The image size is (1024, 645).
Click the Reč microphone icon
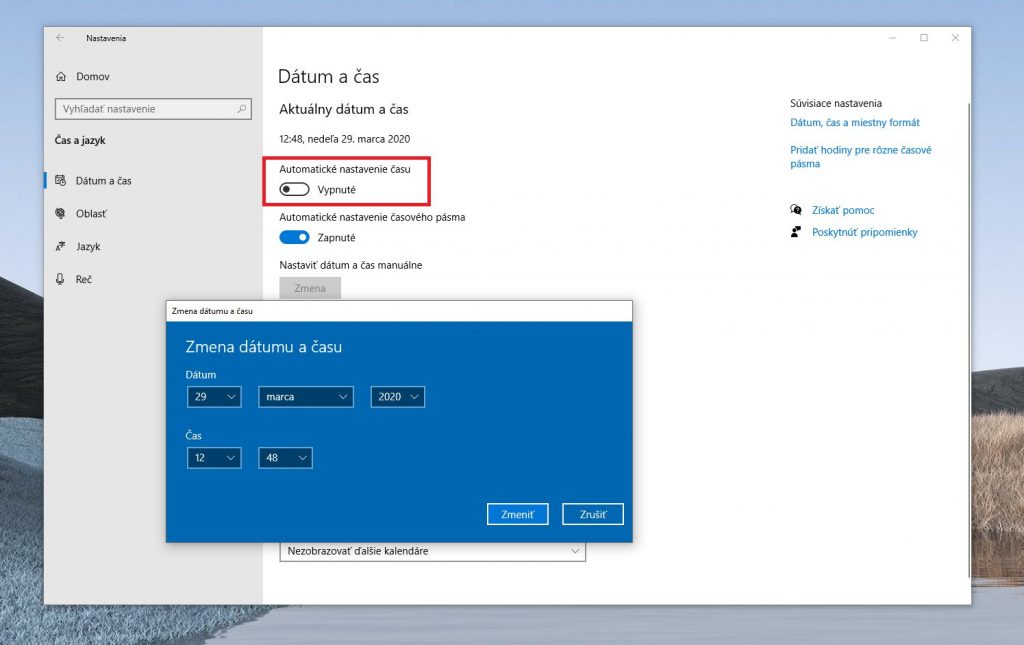(x=60, y=279)
